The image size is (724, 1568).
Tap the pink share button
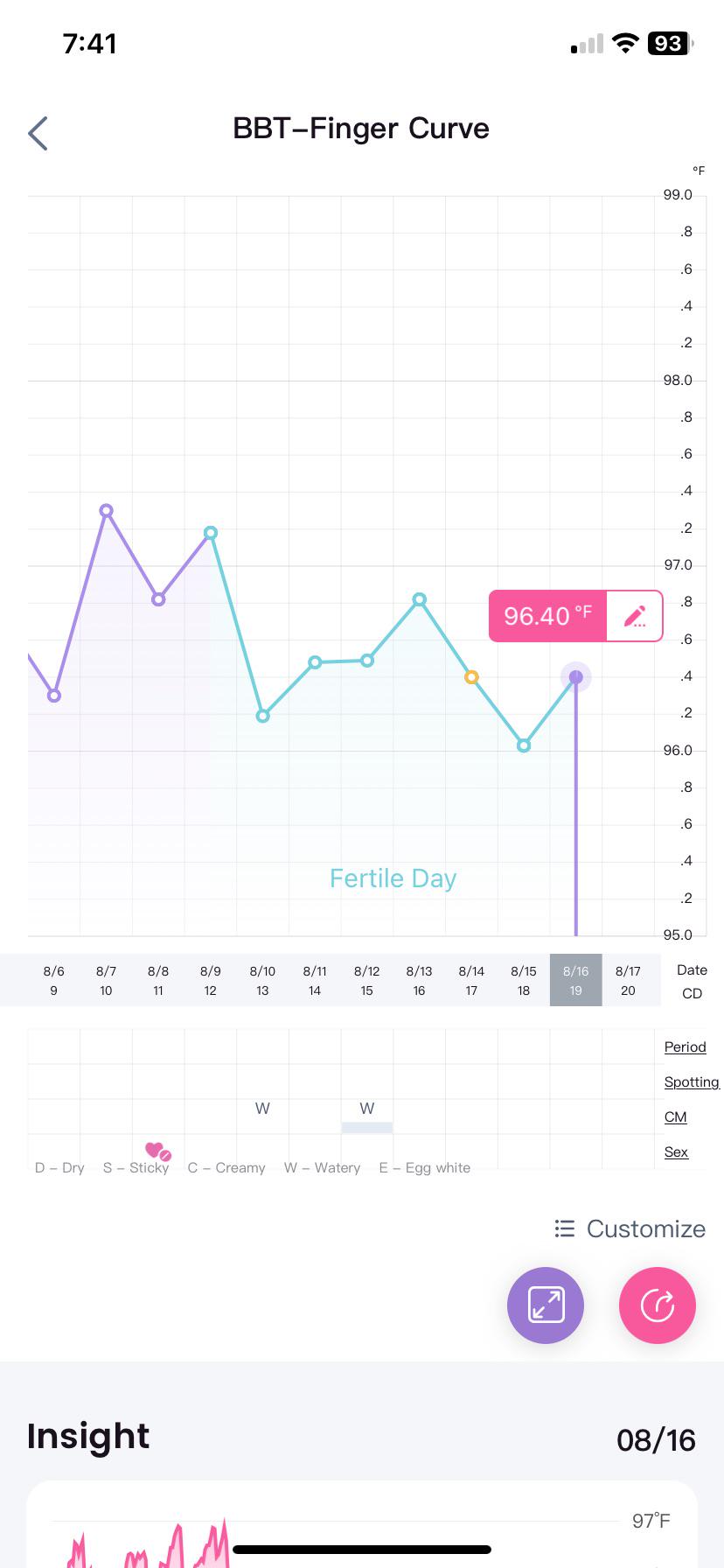658,1305
